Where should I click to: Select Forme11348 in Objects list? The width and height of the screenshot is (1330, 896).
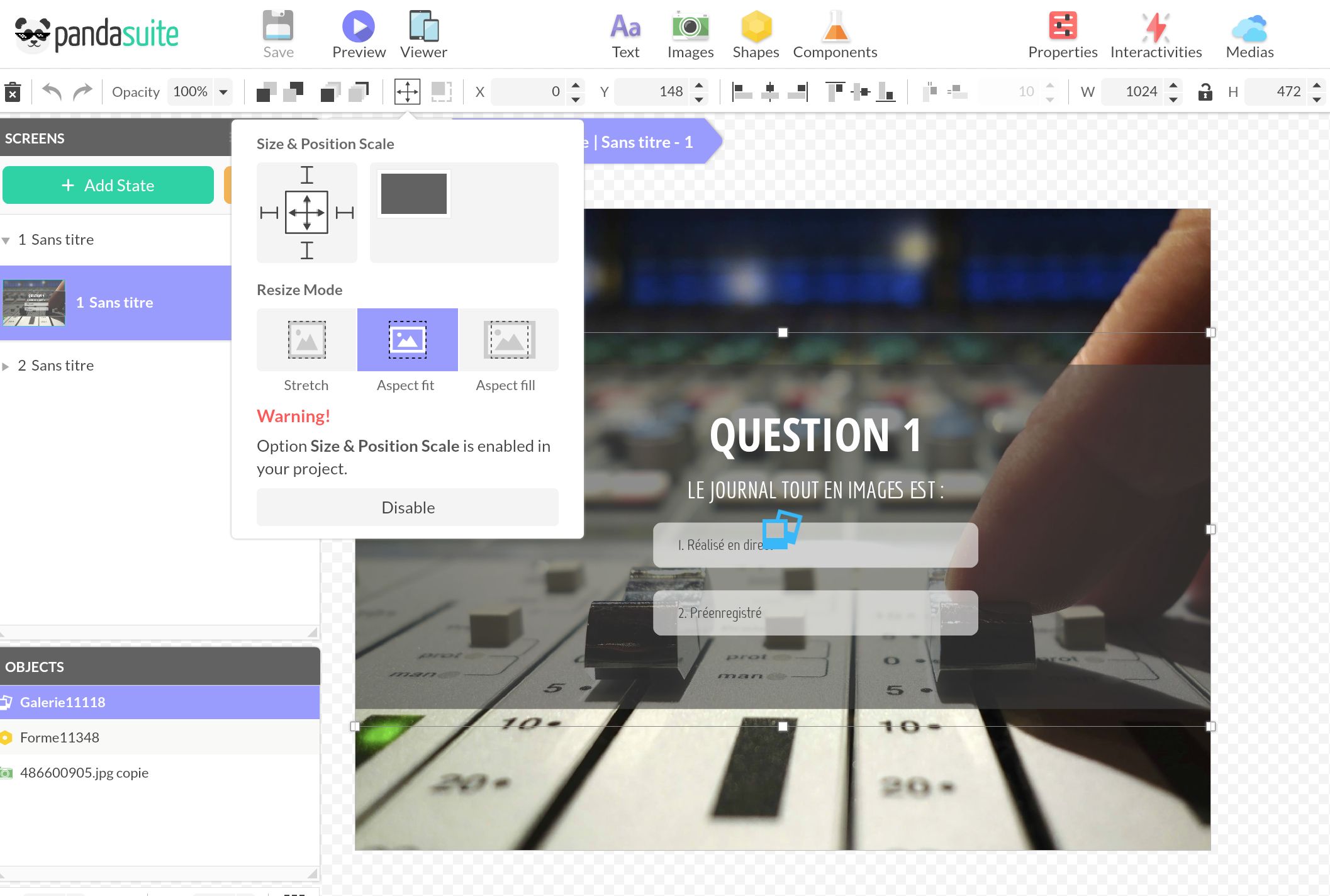pyautogui.click(x=60, y=737)
